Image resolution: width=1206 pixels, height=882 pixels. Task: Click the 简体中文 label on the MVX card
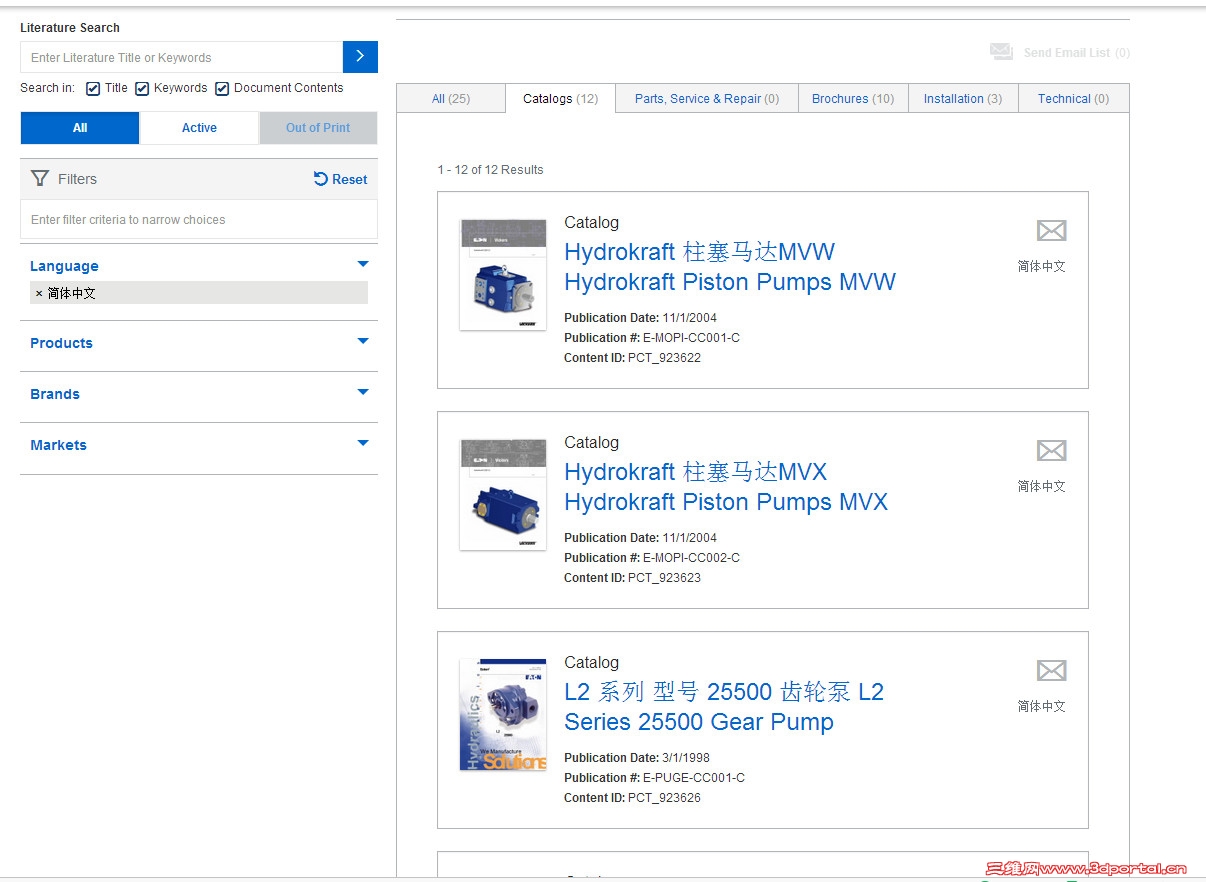coord(1042,486)
